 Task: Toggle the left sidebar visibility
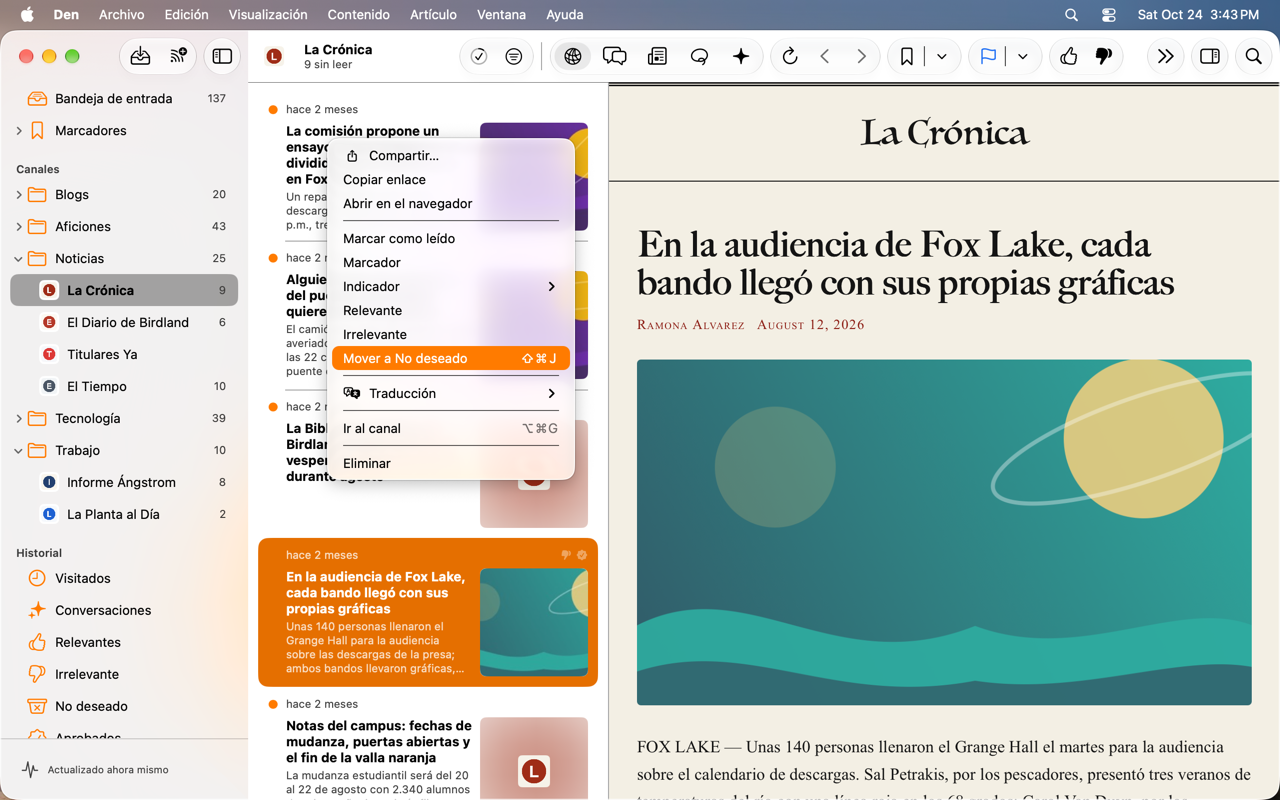pos(222,57)
